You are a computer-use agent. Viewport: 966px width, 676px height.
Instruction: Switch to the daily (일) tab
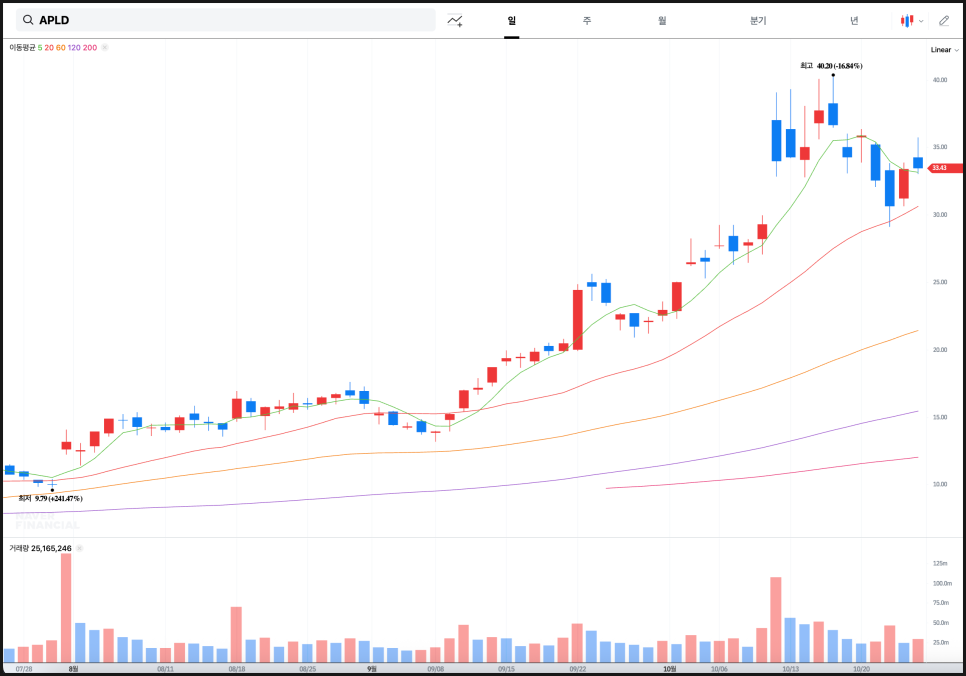pyautogui.click(x=511, y=20)
